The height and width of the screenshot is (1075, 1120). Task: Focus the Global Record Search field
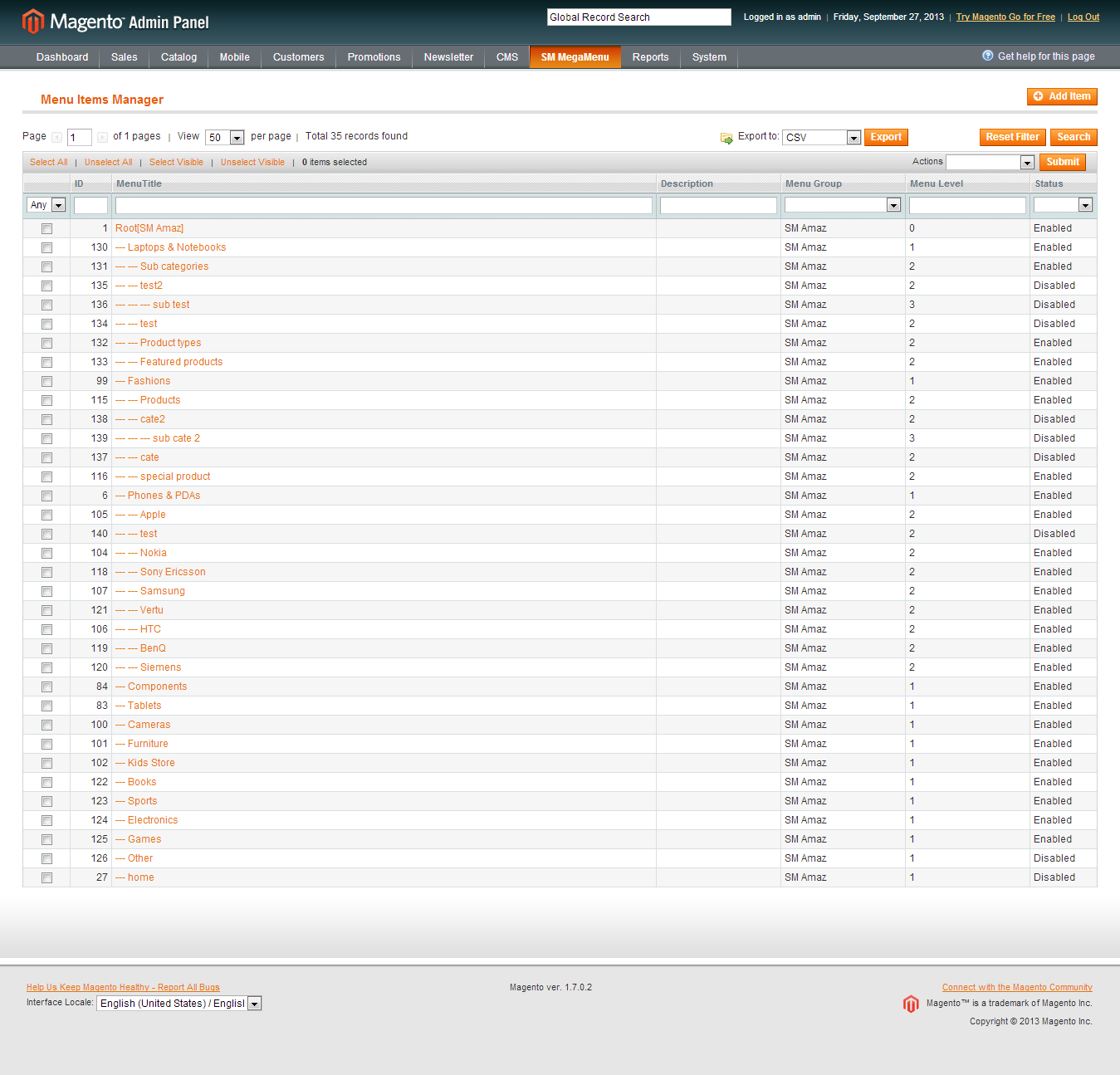tap(639, 17)
